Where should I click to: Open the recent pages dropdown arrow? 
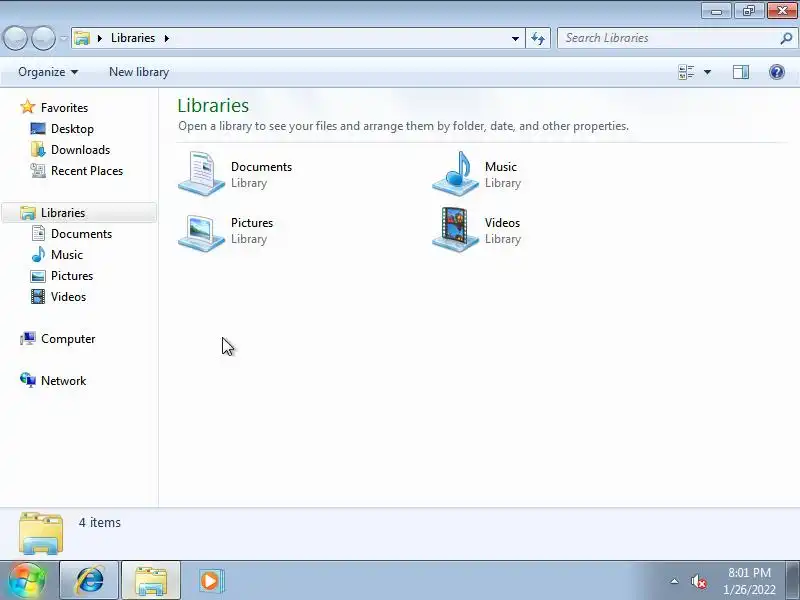64,38
